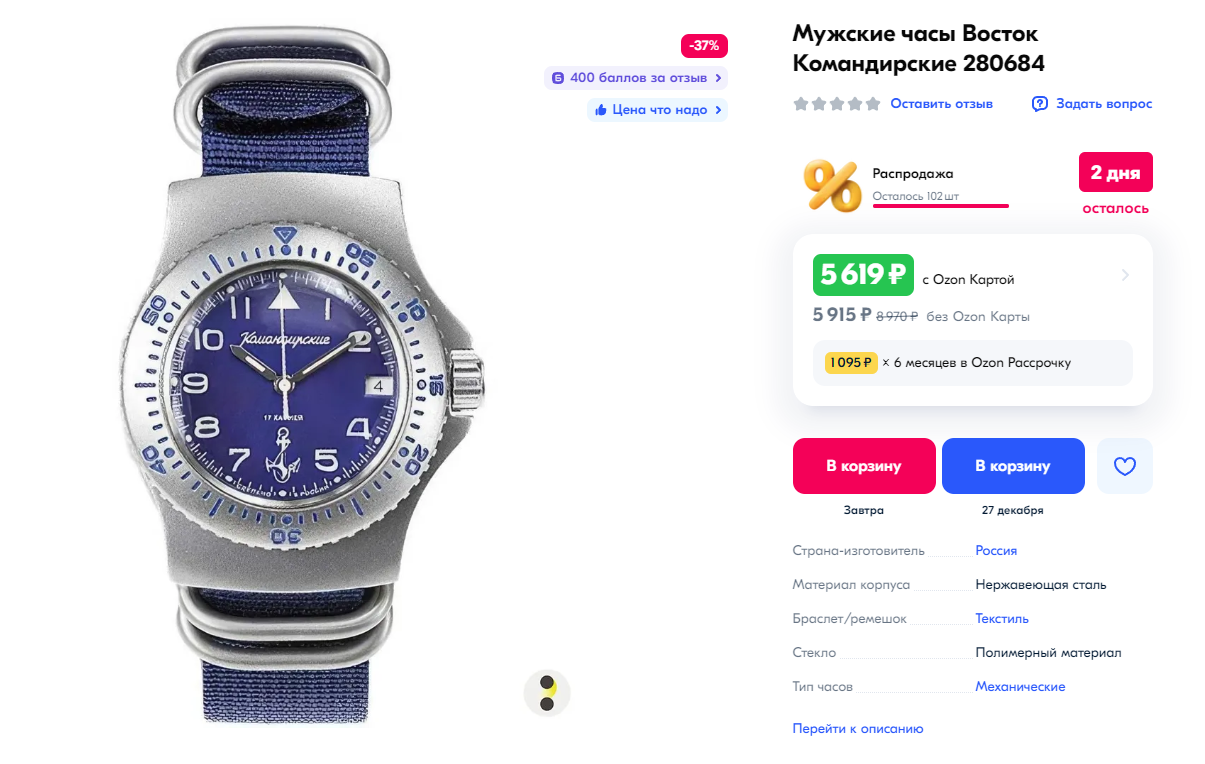Open the Цена что надо chevron
The width and height of the screenshot is (1205, 764).
tap(718, 110)
